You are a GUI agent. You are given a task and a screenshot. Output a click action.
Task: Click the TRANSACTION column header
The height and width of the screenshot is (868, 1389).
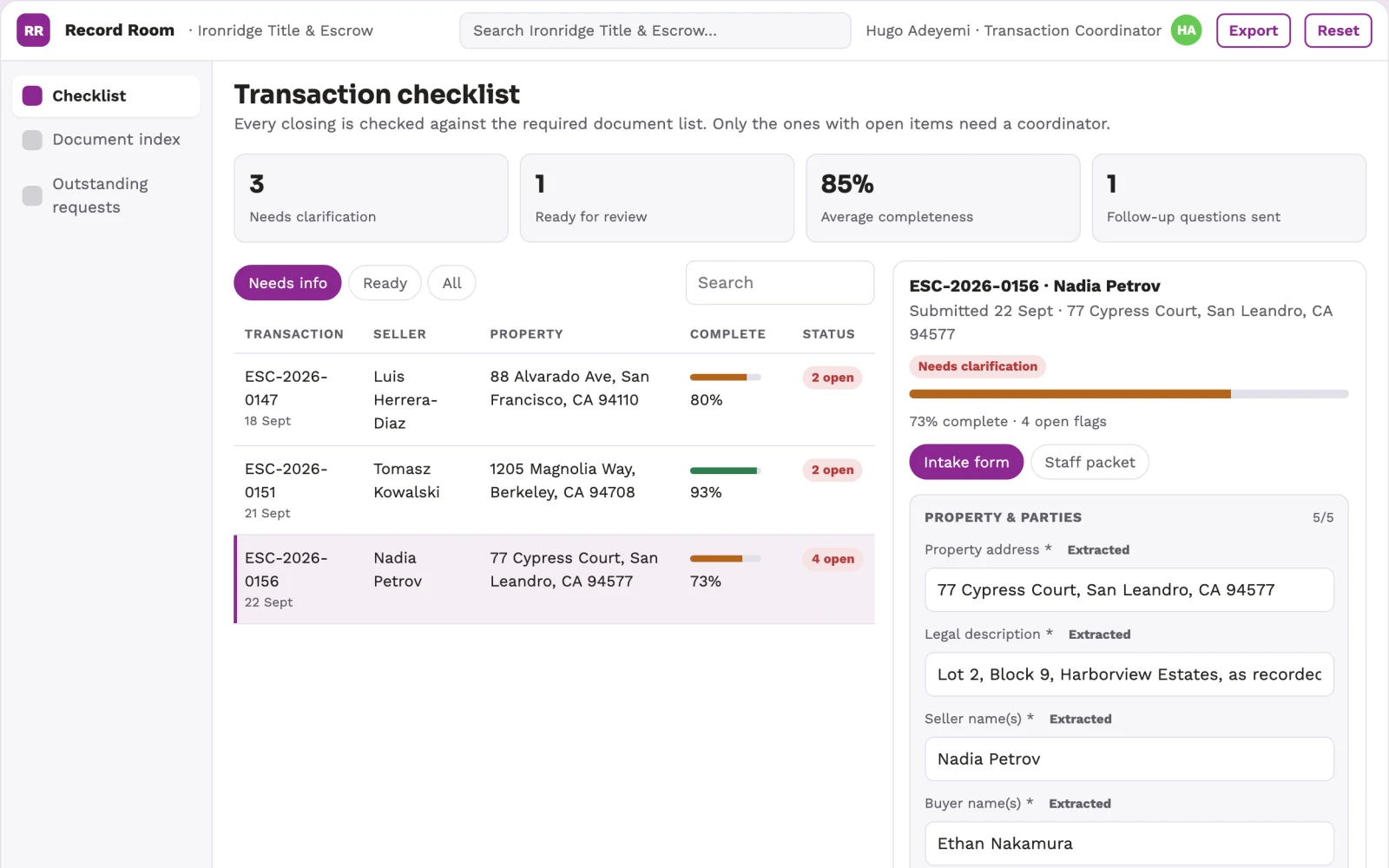tap(294, 334)
